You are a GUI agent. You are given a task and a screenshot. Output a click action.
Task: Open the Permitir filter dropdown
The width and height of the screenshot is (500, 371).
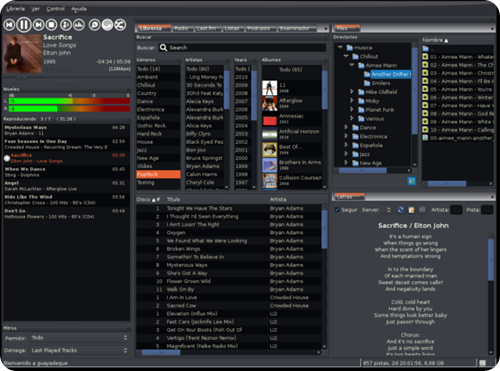click(x=79, y=338)
